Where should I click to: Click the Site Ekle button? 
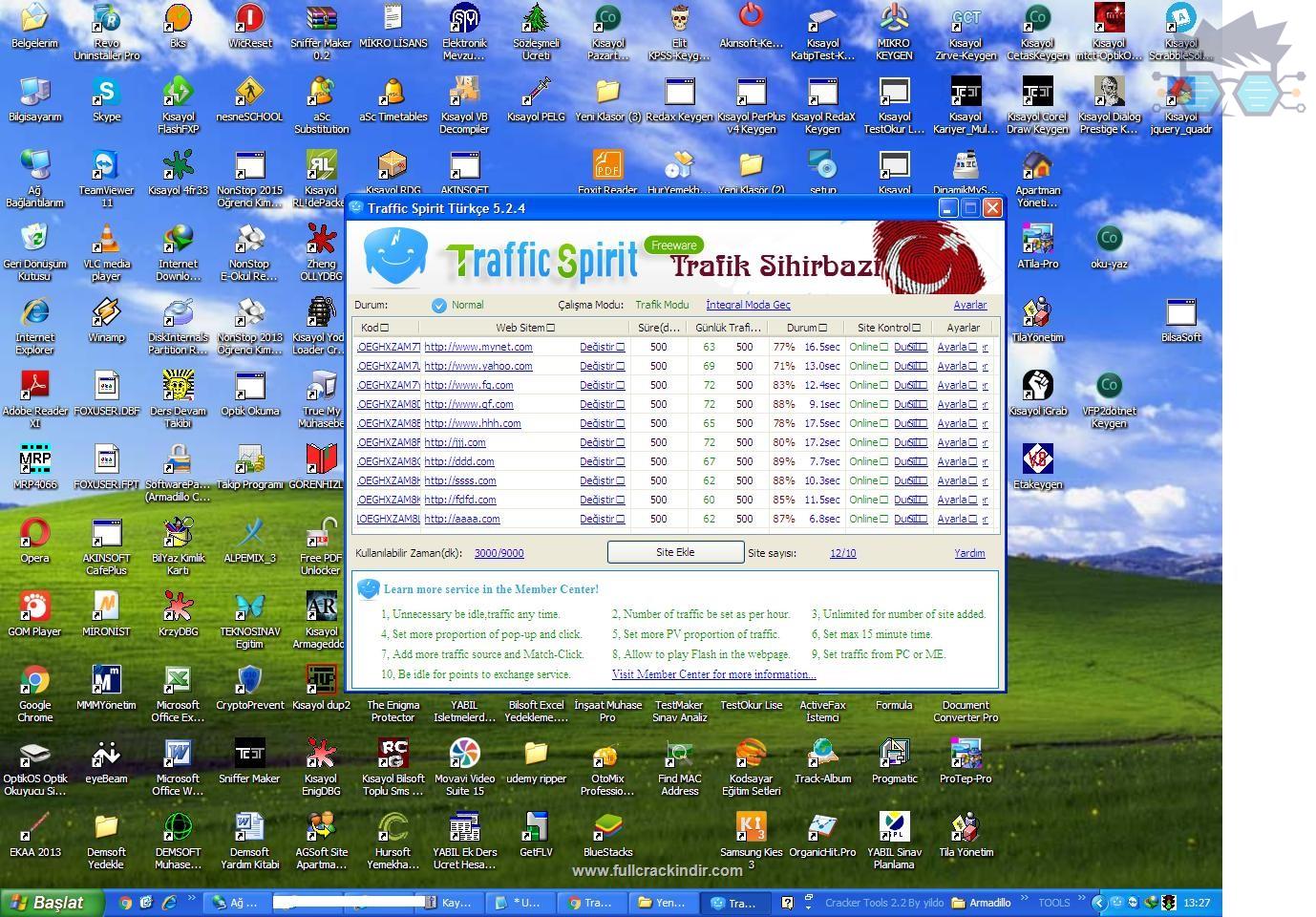coord(675,552)
